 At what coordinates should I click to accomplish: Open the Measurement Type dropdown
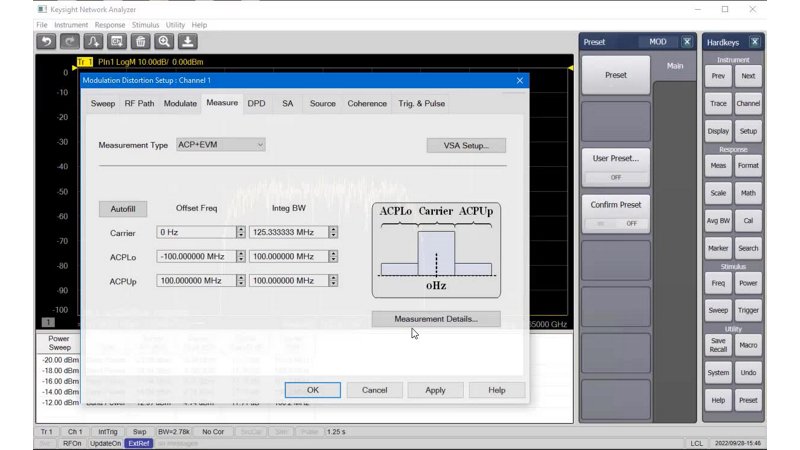click(x=220, y=145)
